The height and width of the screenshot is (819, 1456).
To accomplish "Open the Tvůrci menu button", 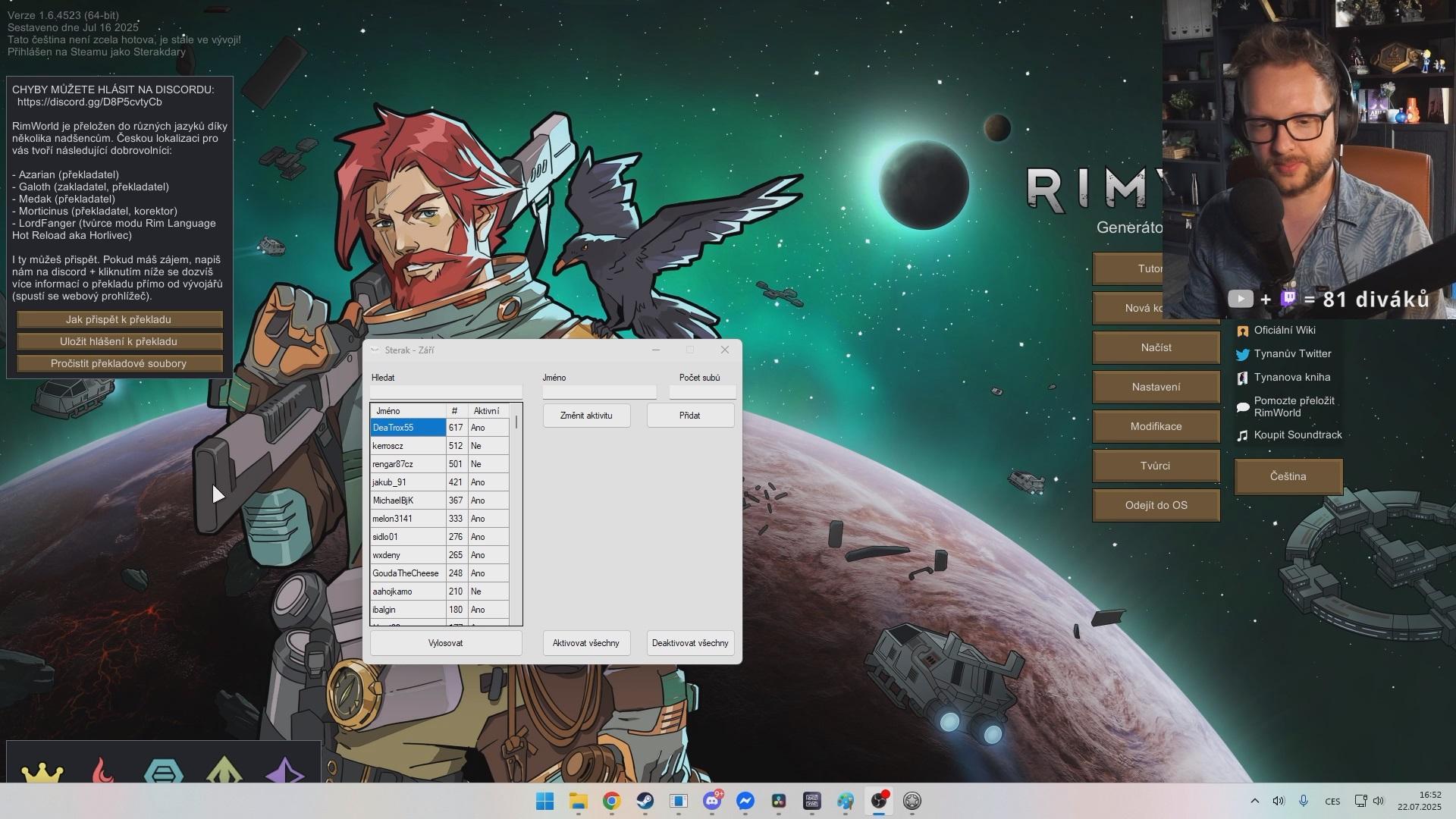I will [x=1156, y=466].
